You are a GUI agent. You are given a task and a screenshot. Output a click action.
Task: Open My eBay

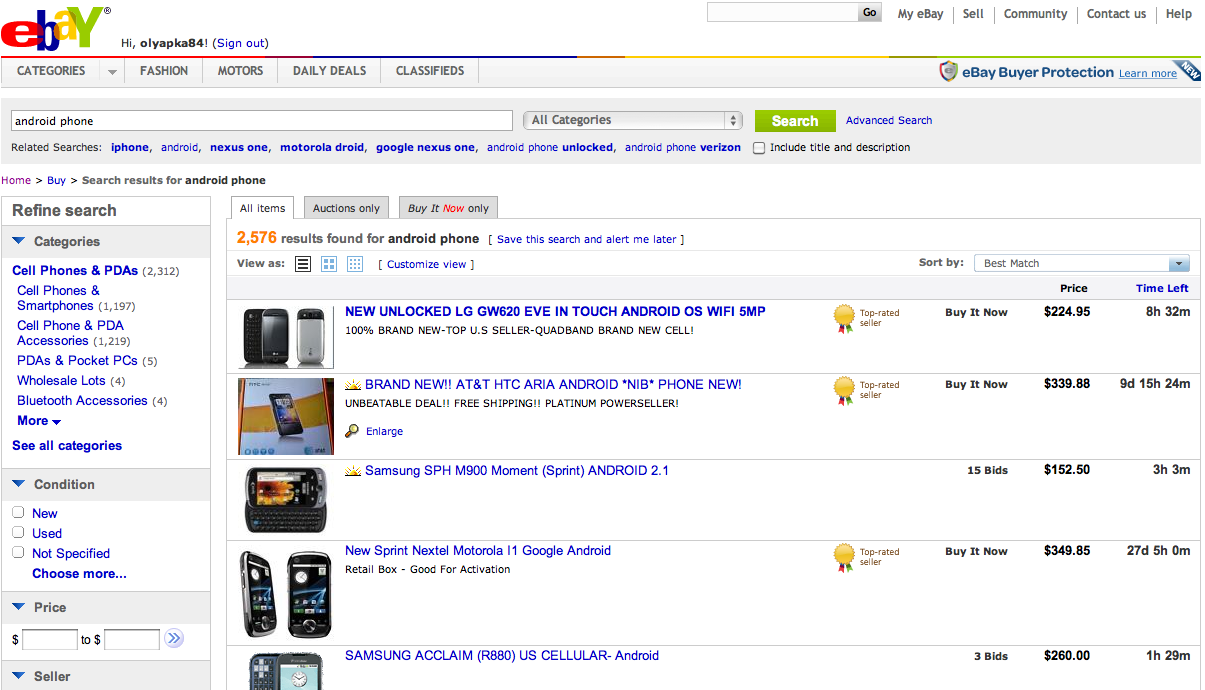click(920, 14)
